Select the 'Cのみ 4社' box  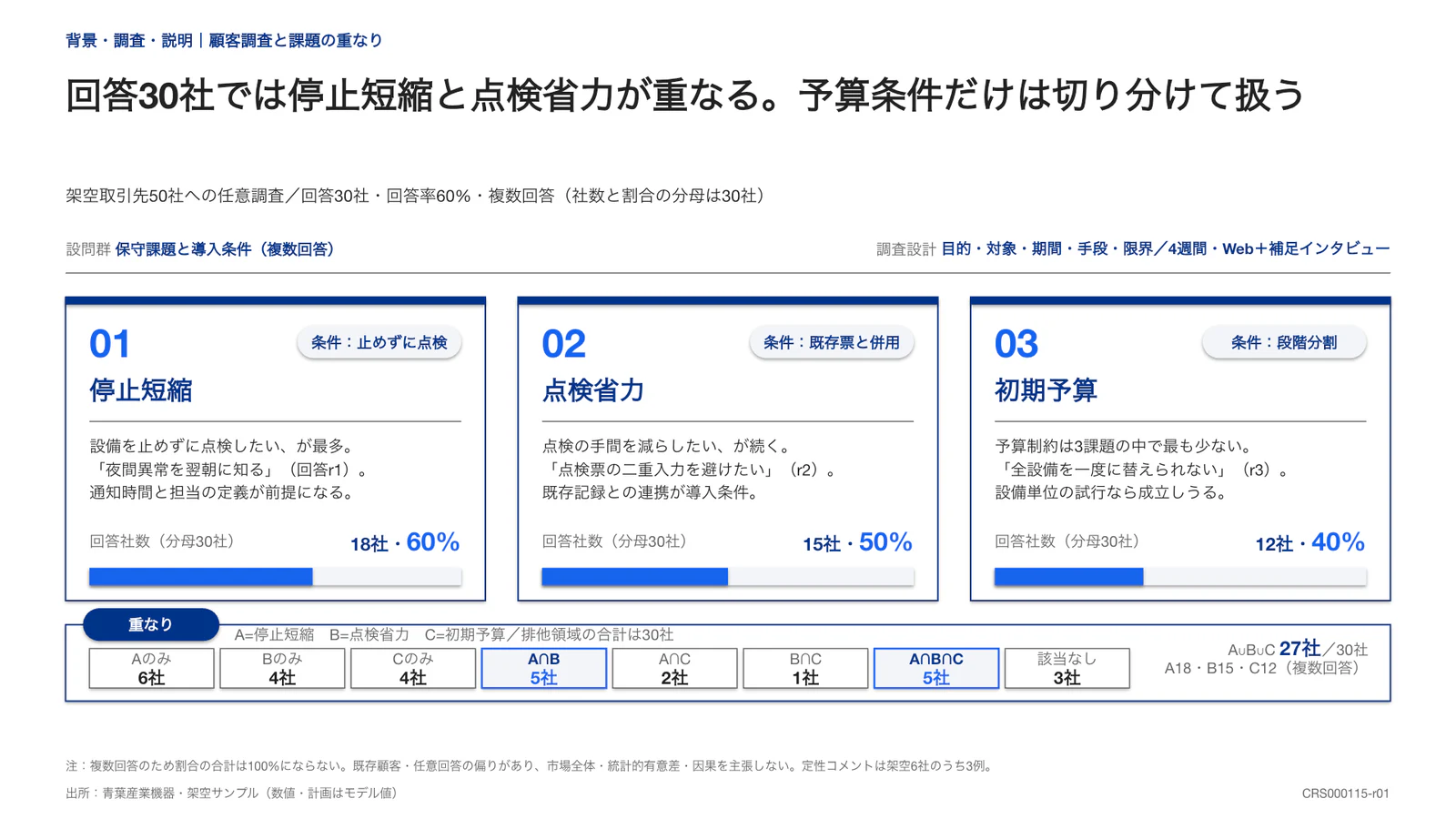413,668
